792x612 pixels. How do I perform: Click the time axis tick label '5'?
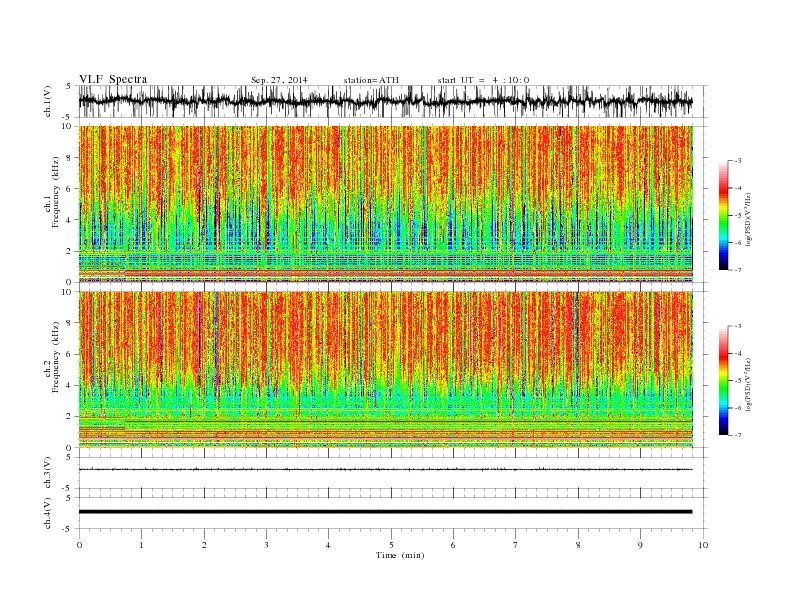click(391, 545)
